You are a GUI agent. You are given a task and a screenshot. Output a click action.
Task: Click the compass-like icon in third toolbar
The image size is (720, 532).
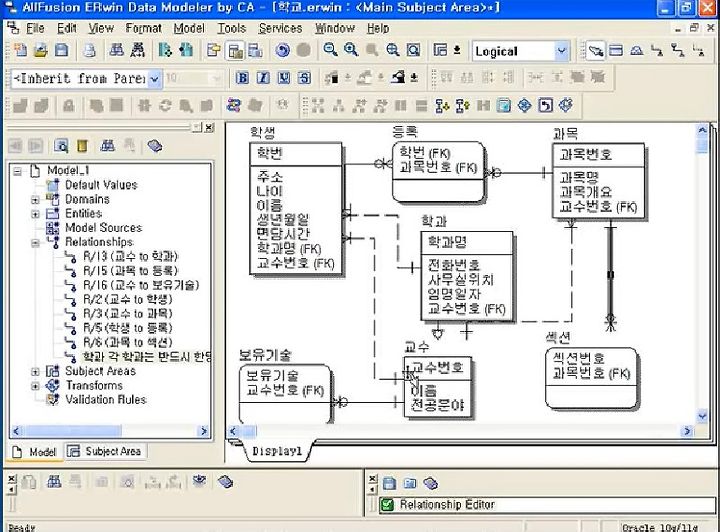pos(524,106)
